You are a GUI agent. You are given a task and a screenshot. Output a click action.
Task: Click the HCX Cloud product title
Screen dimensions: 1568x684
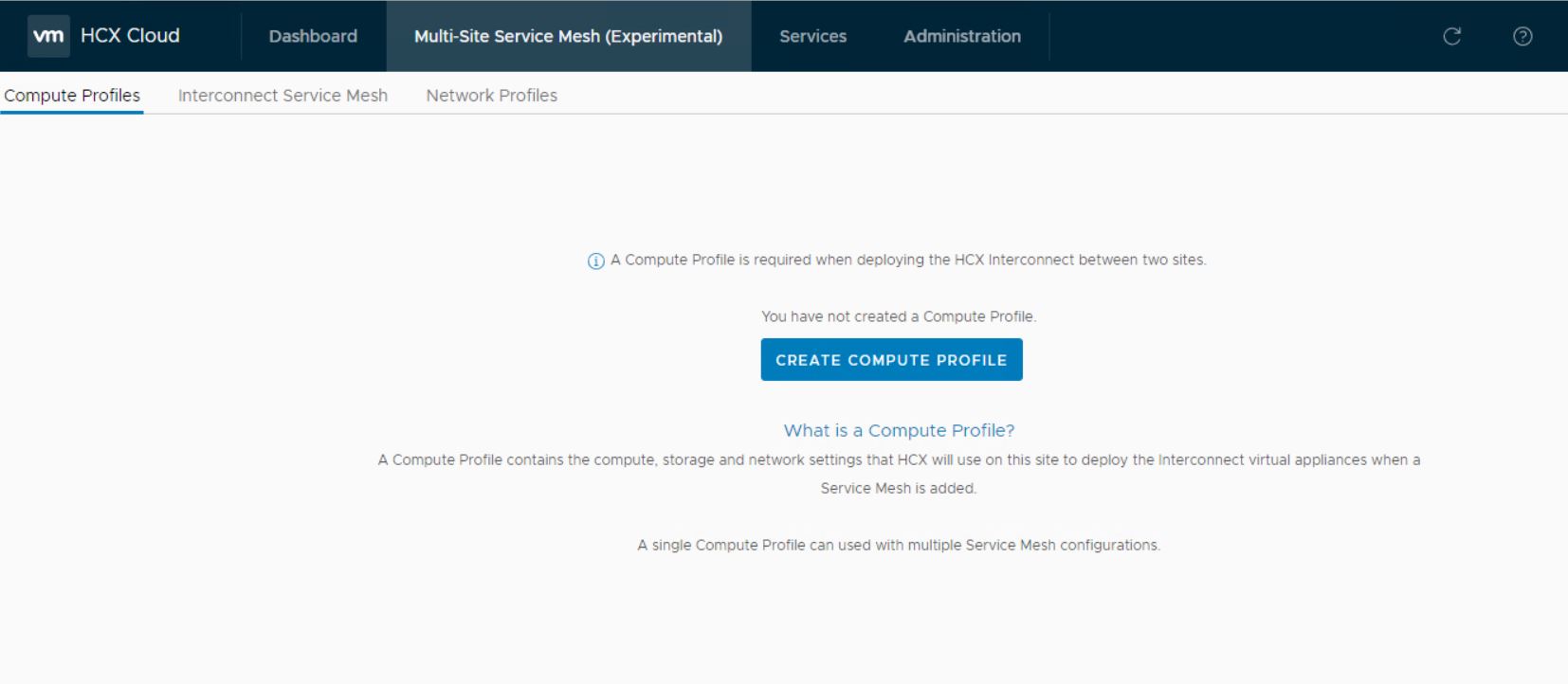(x=130, y=36)
